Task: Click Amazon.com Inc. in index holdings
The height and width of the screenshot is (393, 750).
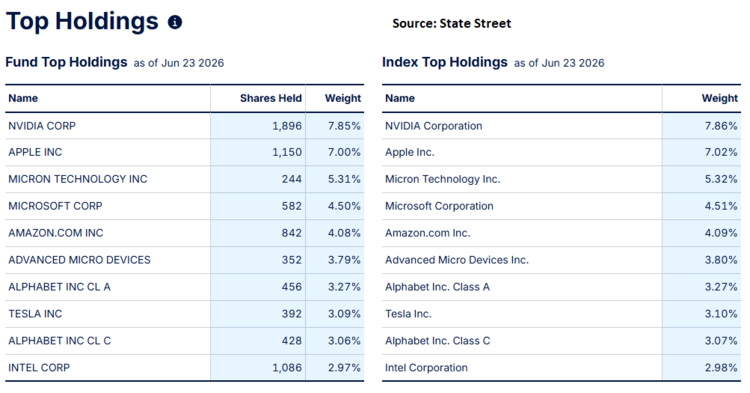Action: point(428,233)
